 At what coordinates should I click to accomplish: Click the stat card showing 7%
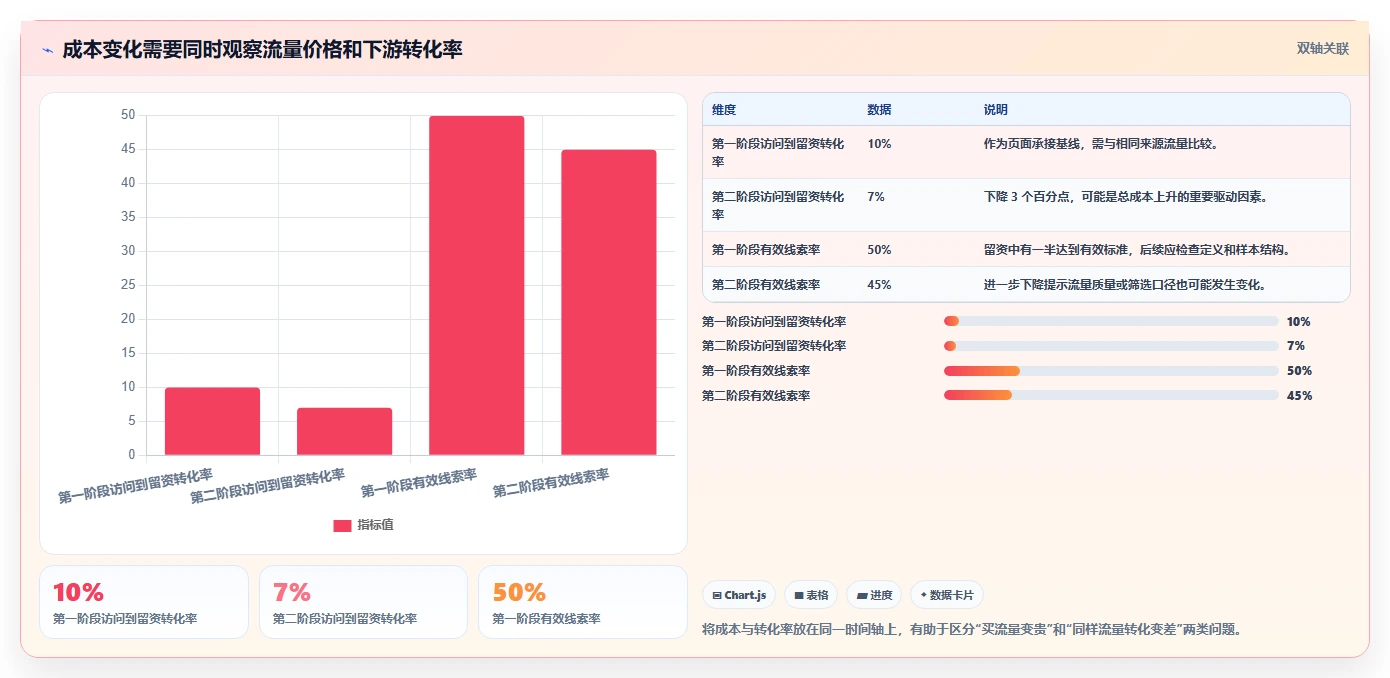click(x=363, y=602)
